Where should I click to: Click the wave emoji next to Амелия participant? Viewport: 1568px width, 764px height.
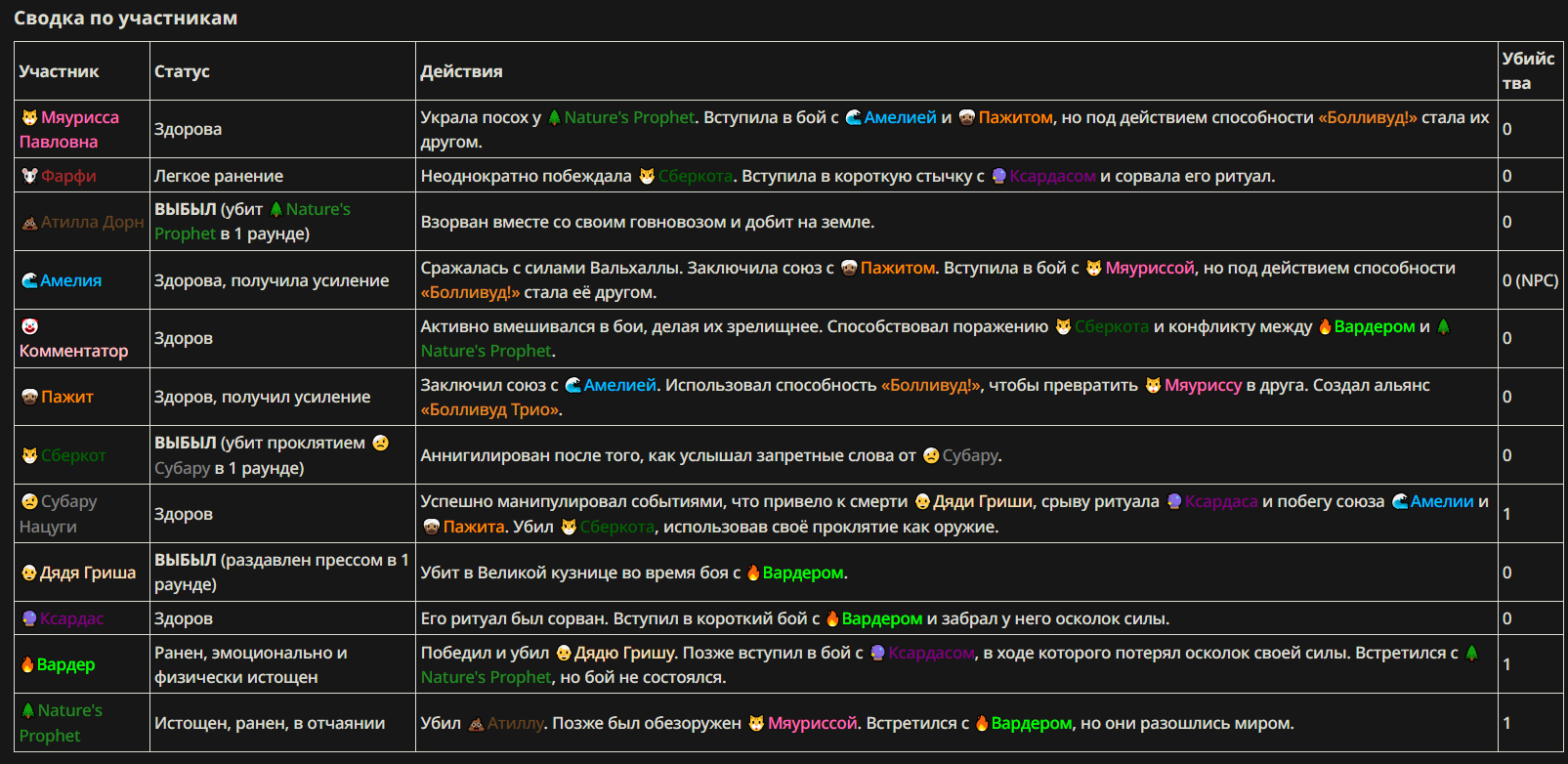point(29,280)
